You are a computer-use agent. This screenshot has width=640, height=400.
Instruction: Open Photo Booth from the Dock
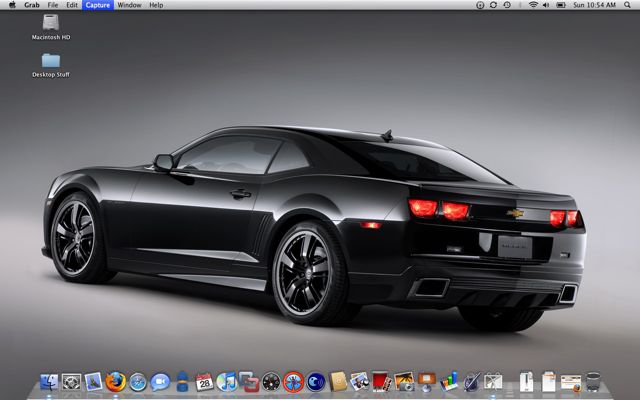coord(383,381)
